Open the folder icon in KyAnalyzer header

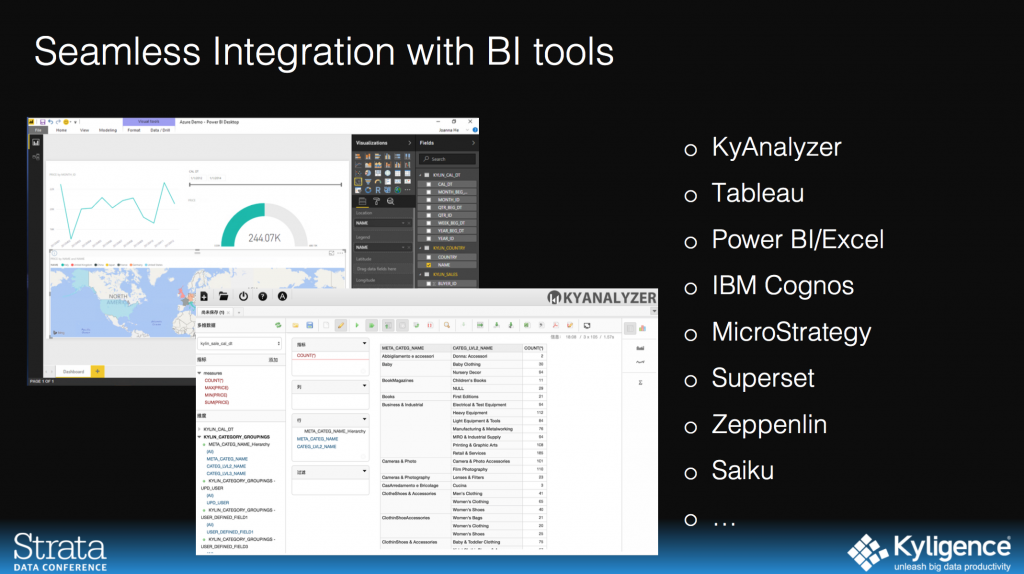point(224,297)
